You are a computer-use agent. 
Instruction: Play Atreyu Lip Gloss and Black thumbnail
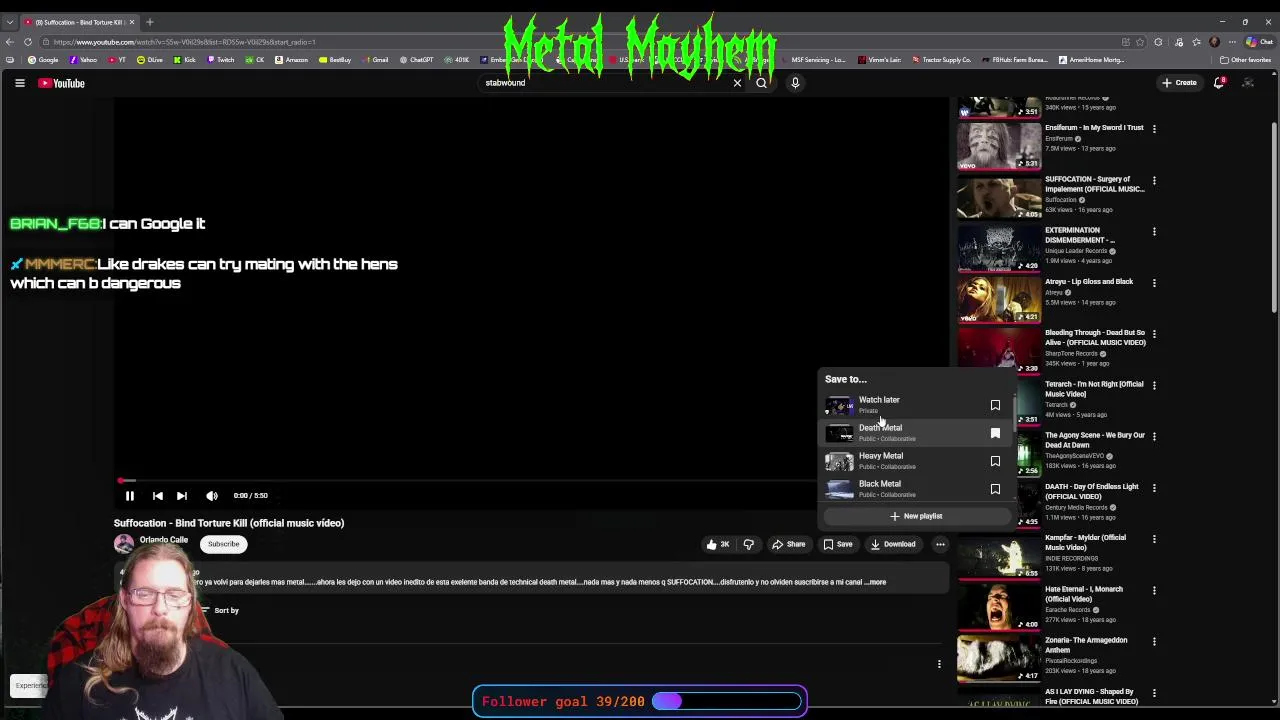999,300
